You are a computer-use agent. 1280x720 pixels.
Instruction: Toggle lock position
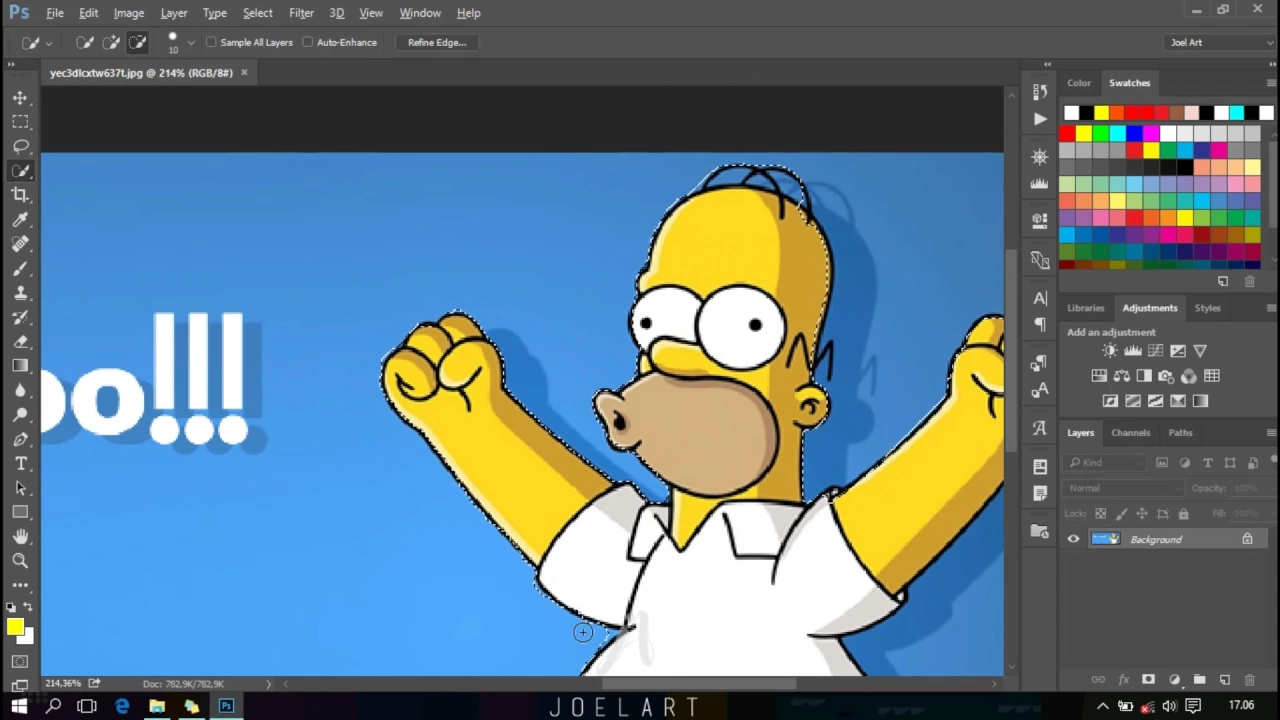(1142, 514)
